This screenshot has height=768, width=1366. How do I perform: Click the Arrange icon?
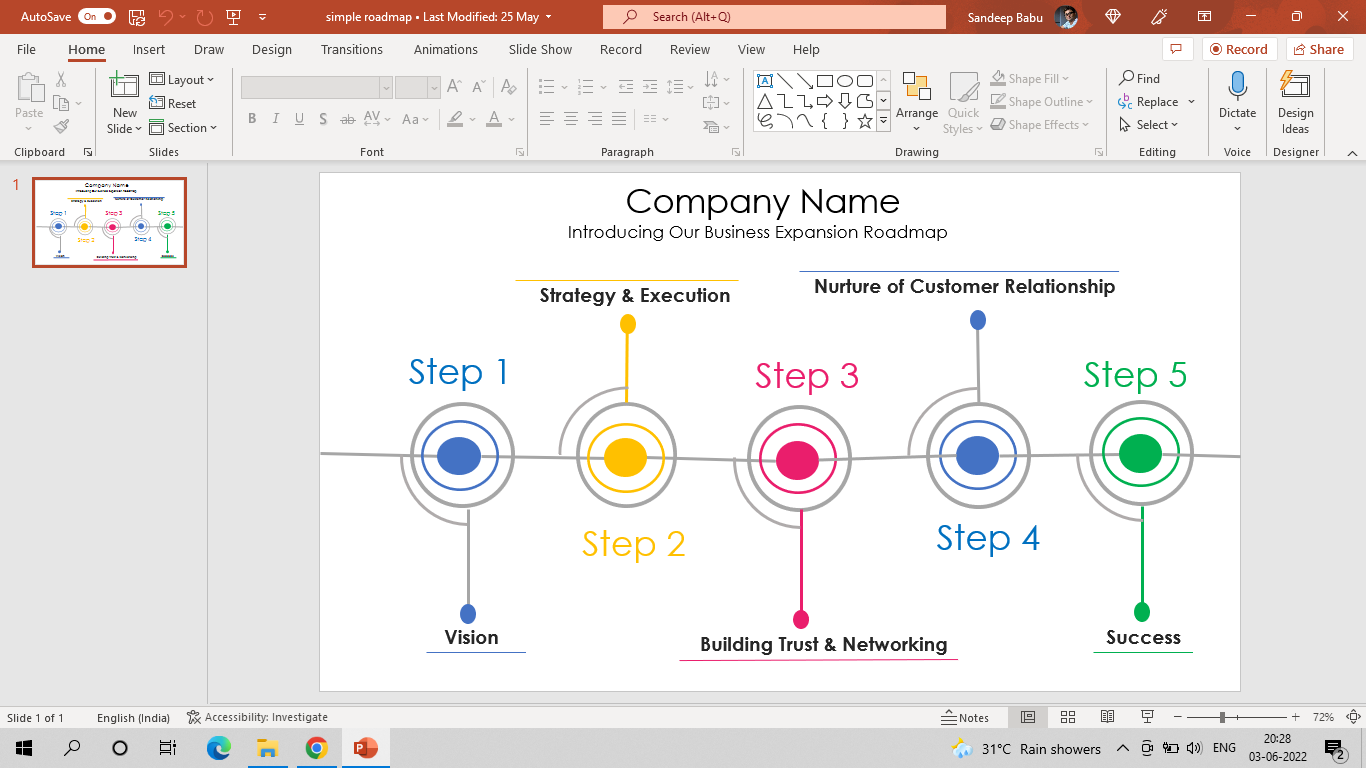[916, 88]
